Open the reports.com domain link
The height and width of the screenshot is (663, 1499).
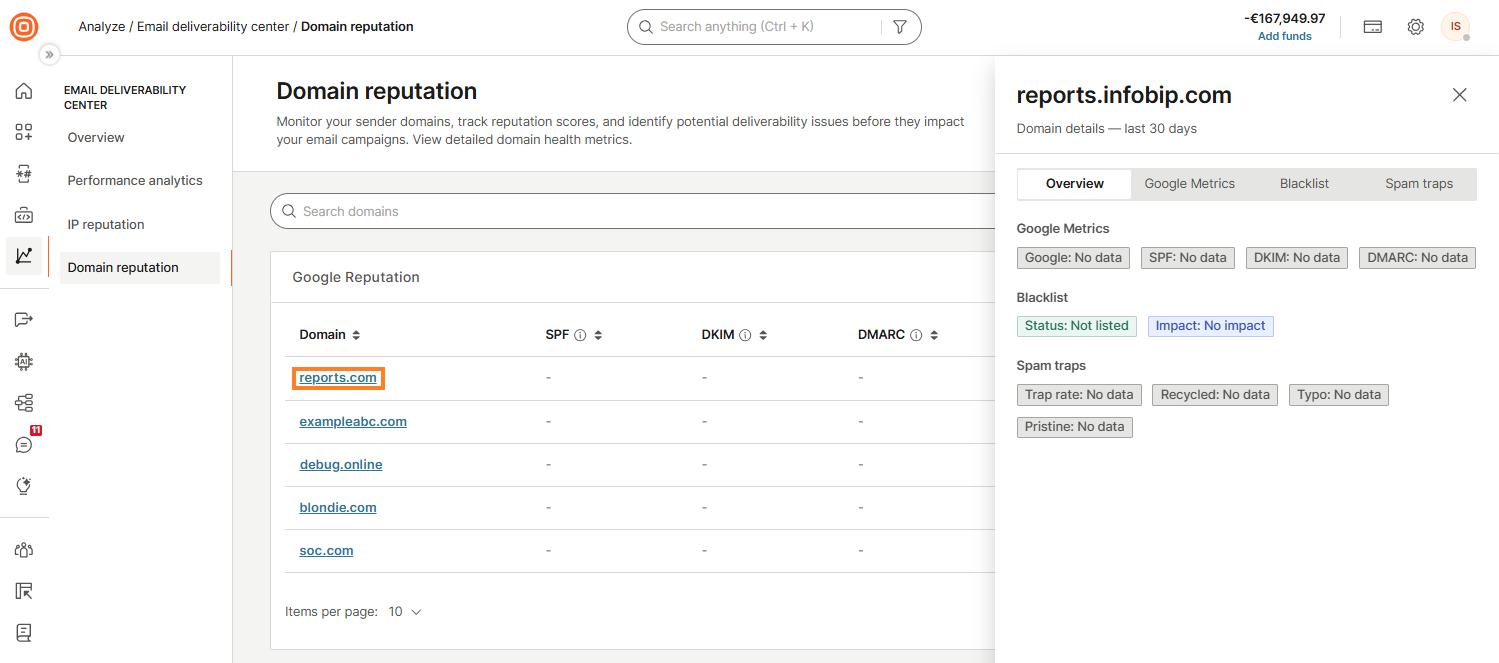pos(338,378)
